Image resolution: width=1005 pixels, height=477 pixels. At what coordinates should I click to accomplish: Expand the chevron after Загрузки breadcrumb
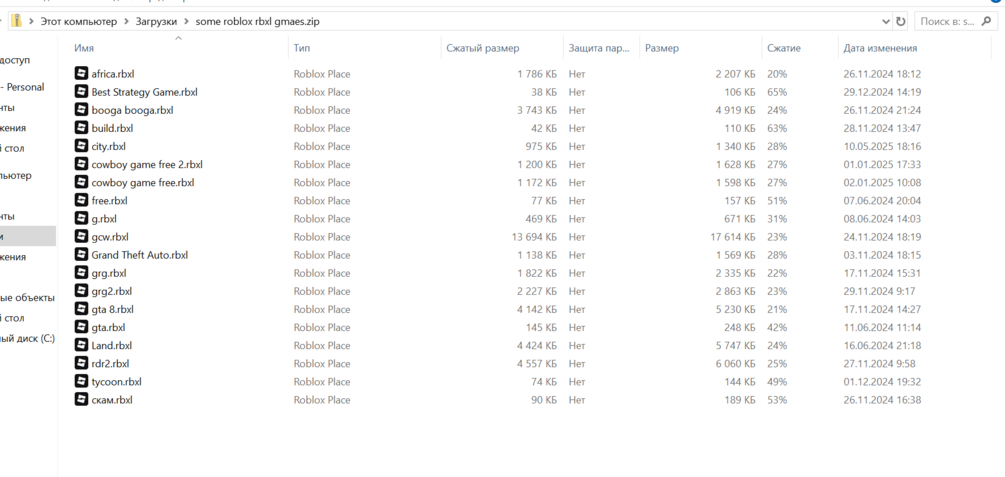coord(187,21)
